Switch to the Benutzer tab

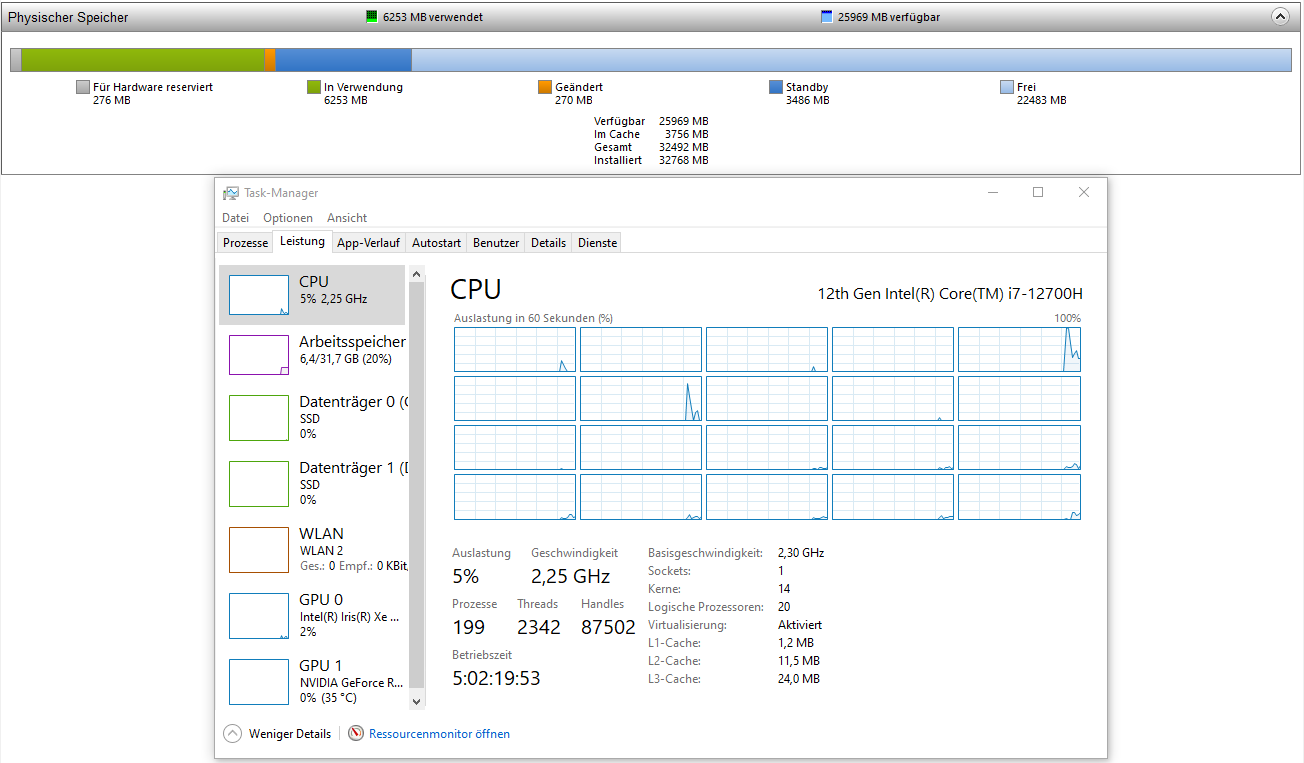(496, 243)
